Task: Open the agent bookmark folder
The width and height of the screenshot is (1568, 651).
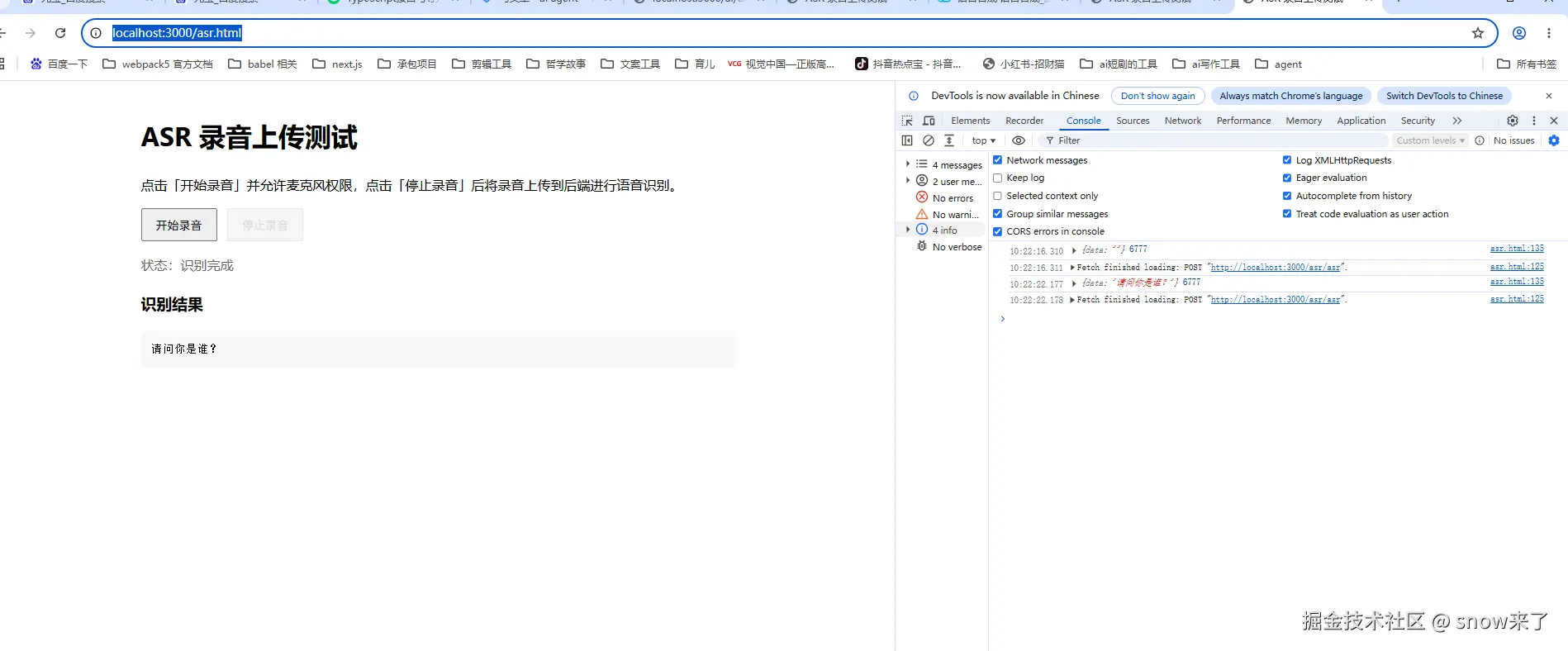Action: coord(1279,64)
